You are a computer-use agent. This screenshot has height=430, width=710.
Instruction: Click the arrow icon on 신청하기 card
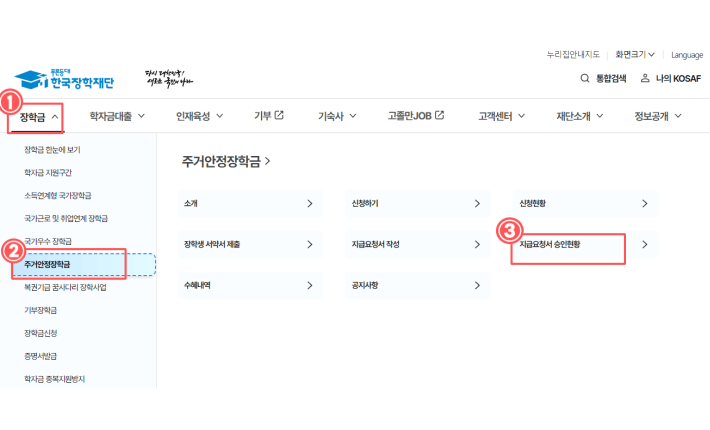pyautogui.click(x=477, y=204)
